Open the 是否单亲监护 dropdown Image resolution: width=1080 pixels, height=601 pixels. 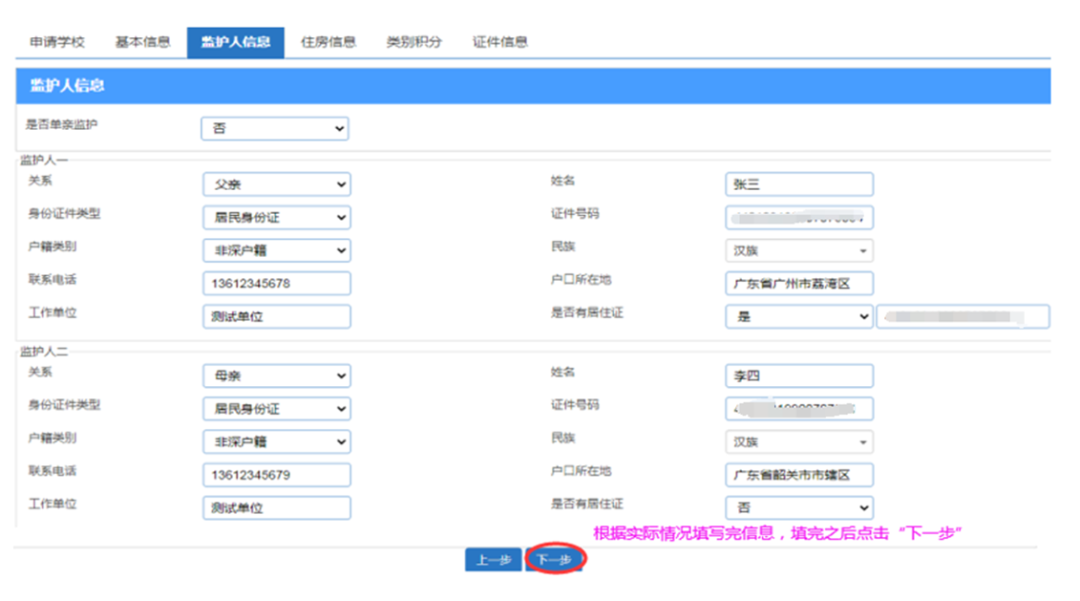(277, 129)
